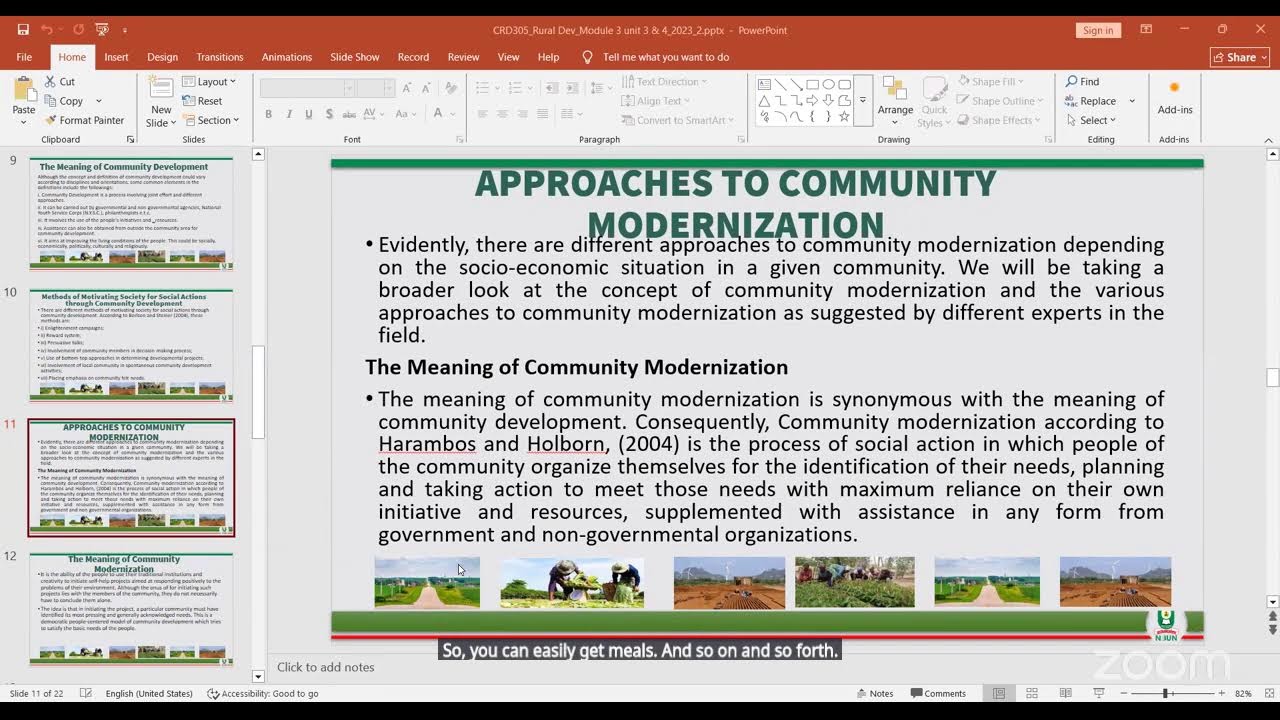Click the Decrease Font Size icon
Screen dimensions: 1280x720
pos(427,88)
